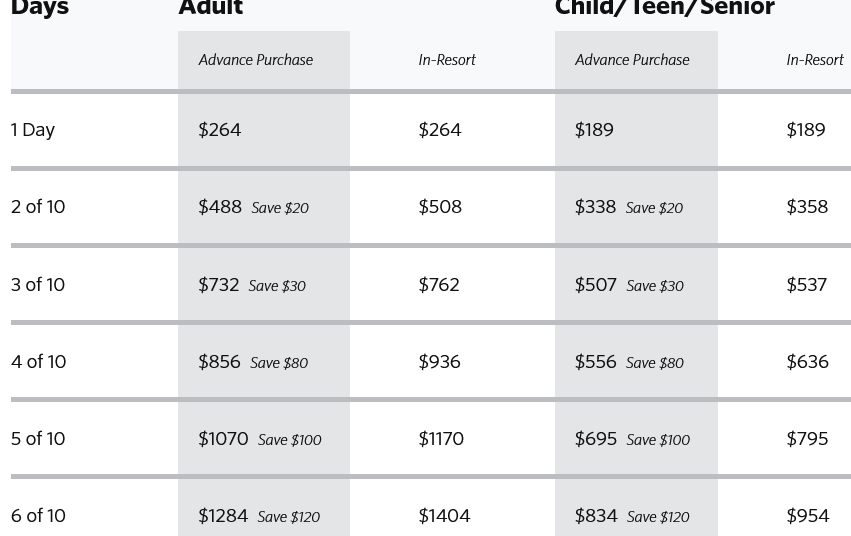Click the Child/Teen/Senior column heading
This screenshot has height=536, width=851.
pyautogui.click(x=665, y=8)
